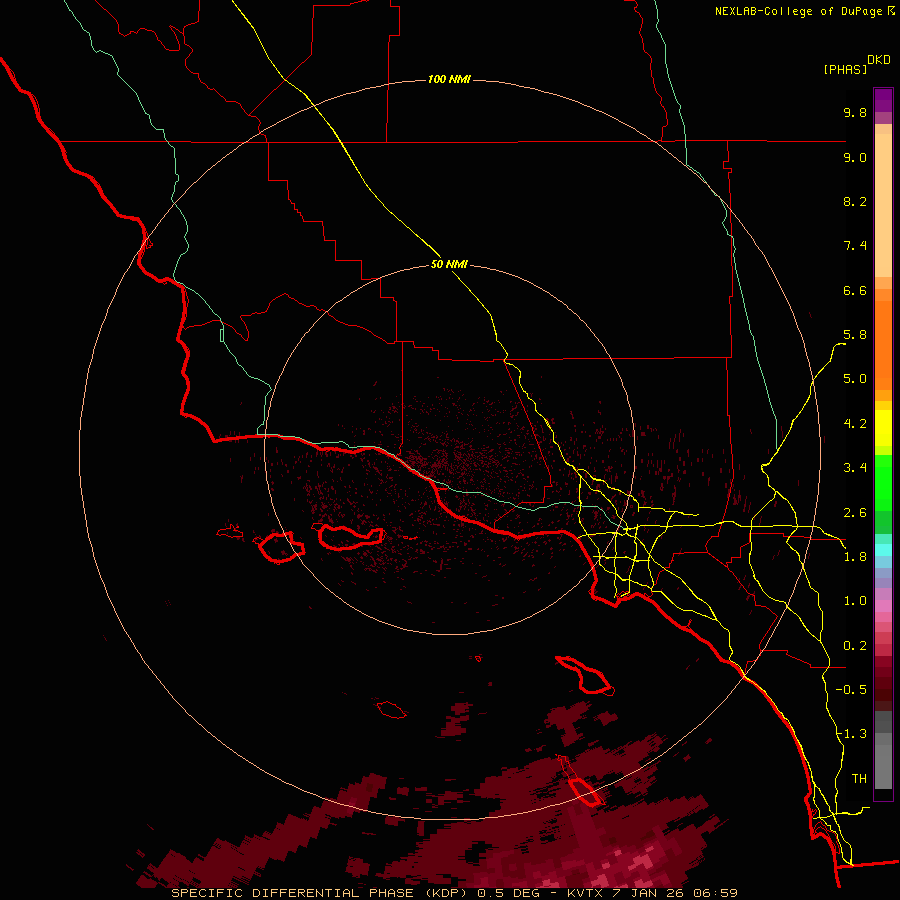The width and height of the screenshot is (900, 900).
Task: Click the SPECIFIC DIFFERENTIAL PHASE title text
Action: [292, 893]
